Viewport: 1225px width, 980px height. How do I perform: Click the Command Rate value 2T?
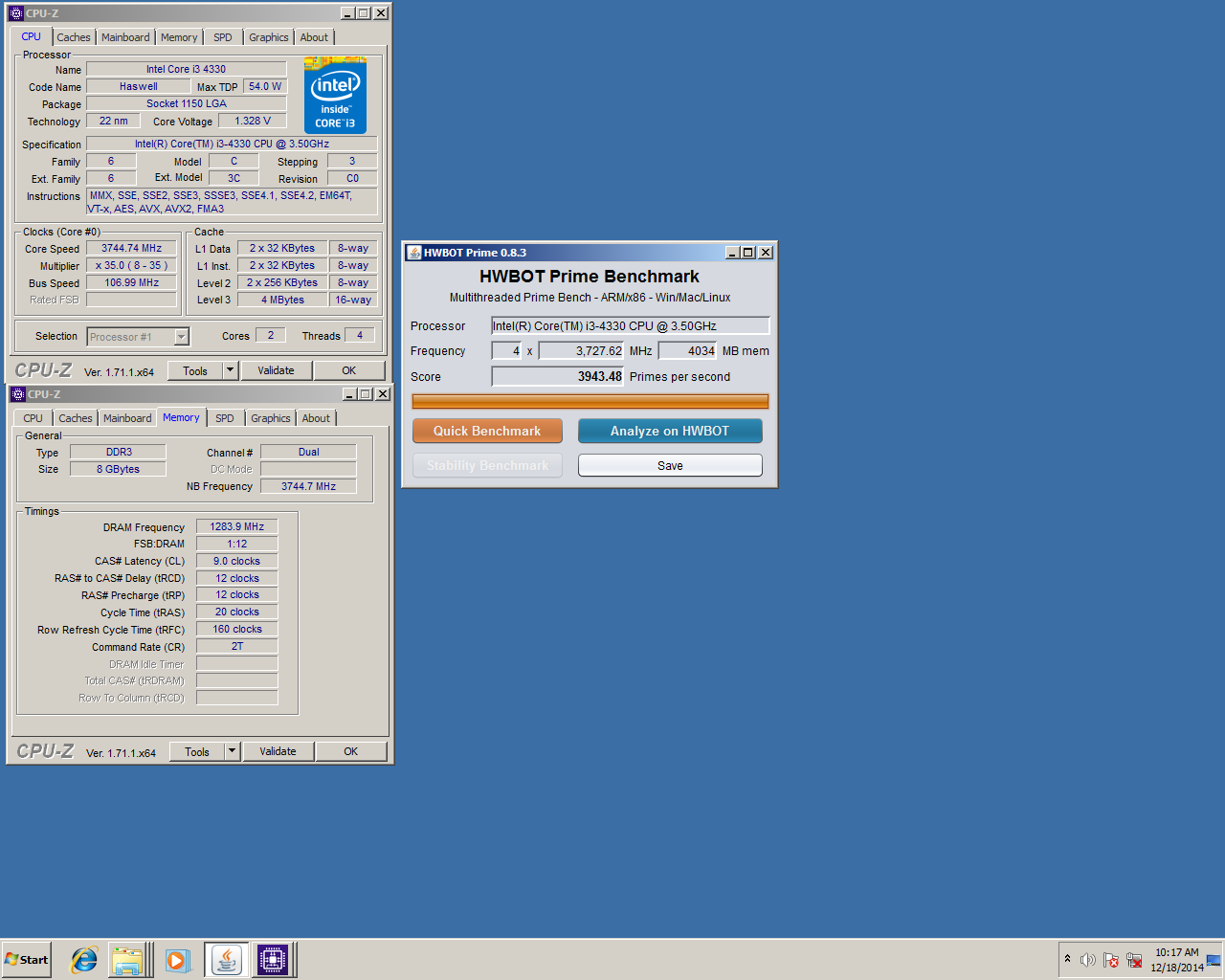(x=237, y=646)
